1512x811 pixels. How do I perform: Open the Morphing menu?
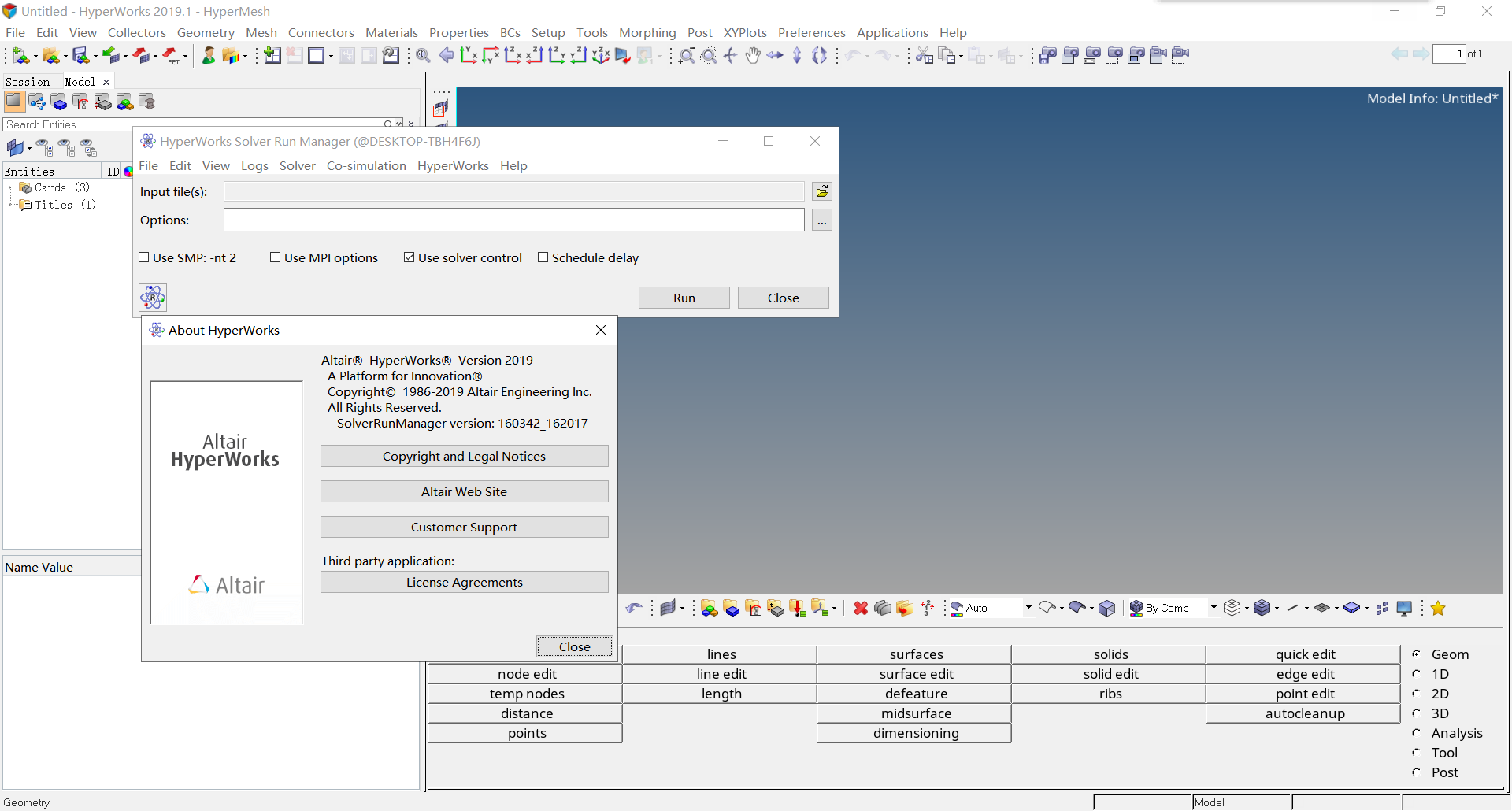pos(647,32)
